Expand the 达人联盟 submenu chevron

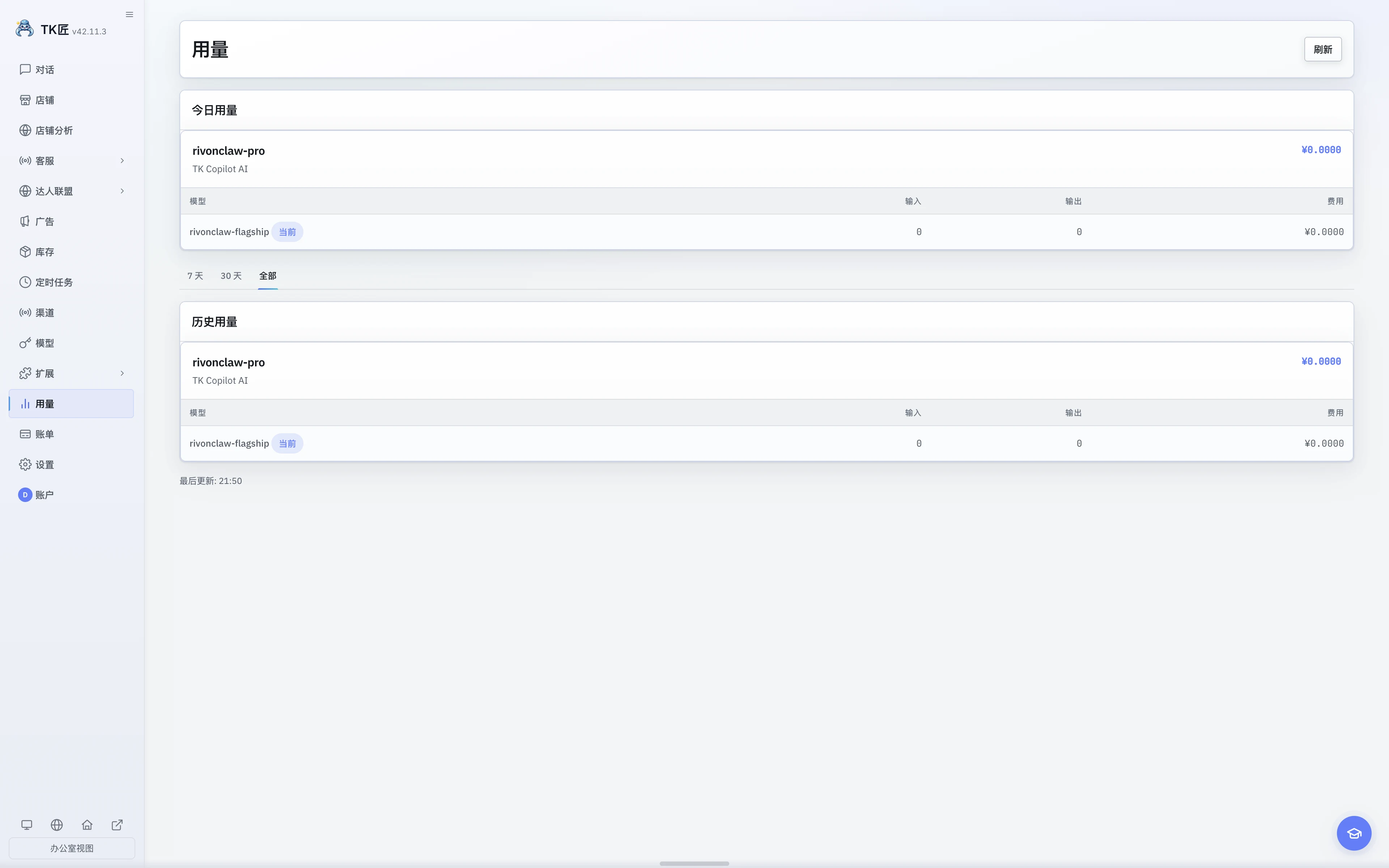(x=122, y=191)
